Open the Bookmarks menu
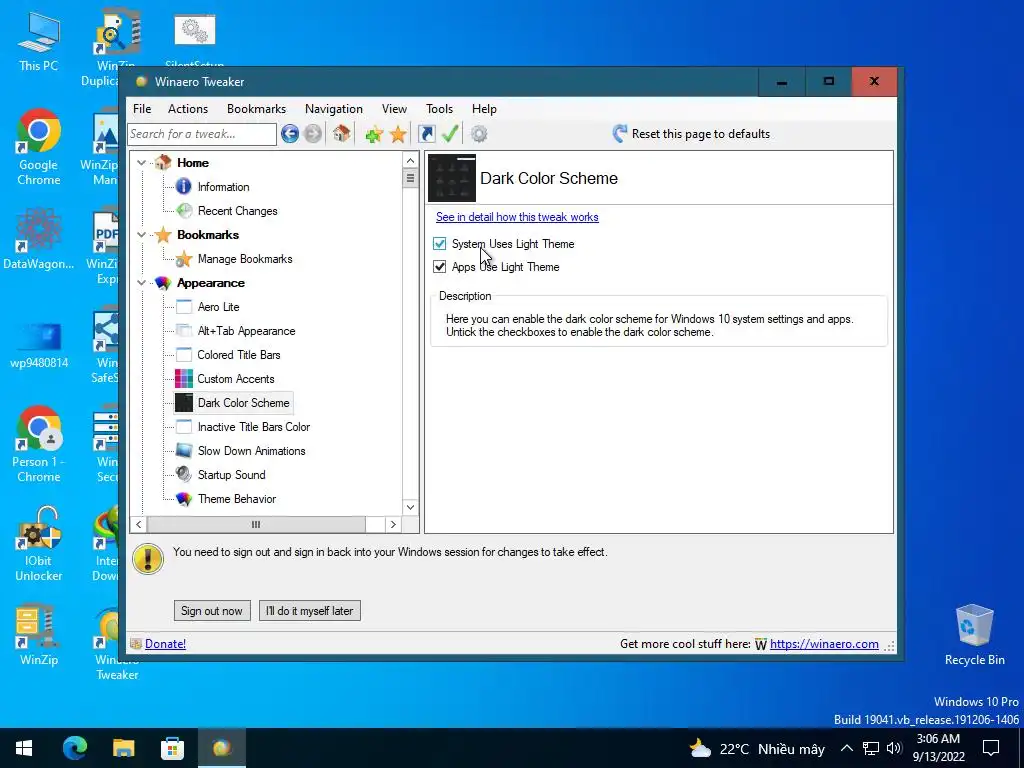The width and height of the screenshot is (1024, 768). coord(256,109)
